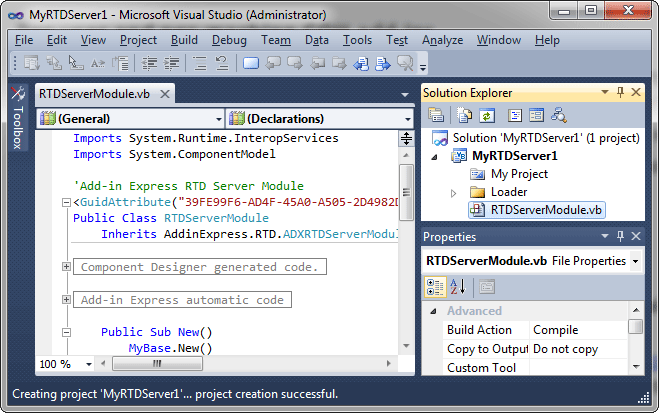Open the File Properties object dropdown
Image resolution: width=659 pixels, height=413 pixels.
[x=635, y=261]
